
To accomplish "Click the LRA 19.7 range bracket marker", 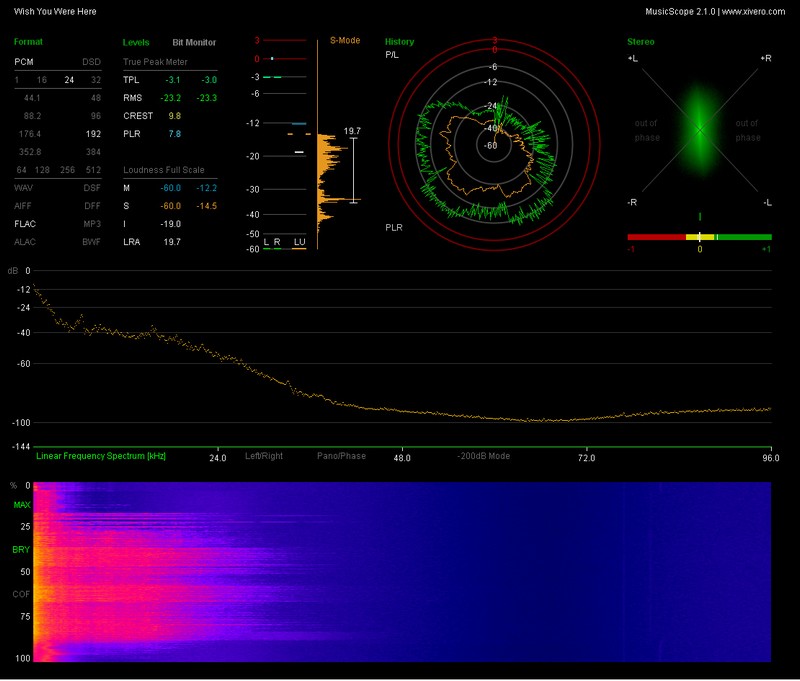I will (353, 170).
